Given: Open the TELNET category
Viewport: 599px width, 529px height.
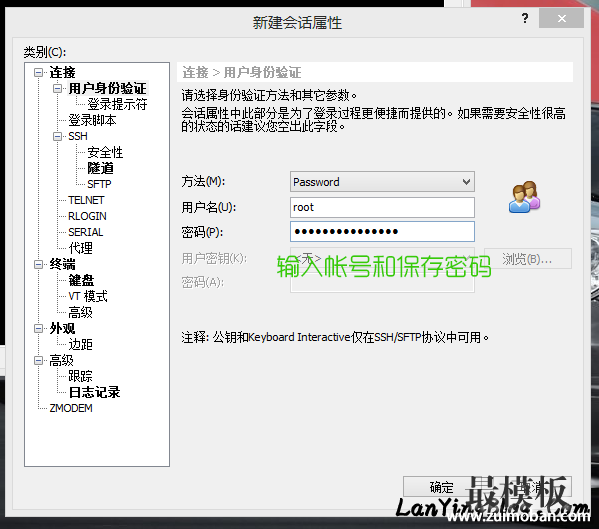Looking at the screenshot, I should (x=86, y=200).
